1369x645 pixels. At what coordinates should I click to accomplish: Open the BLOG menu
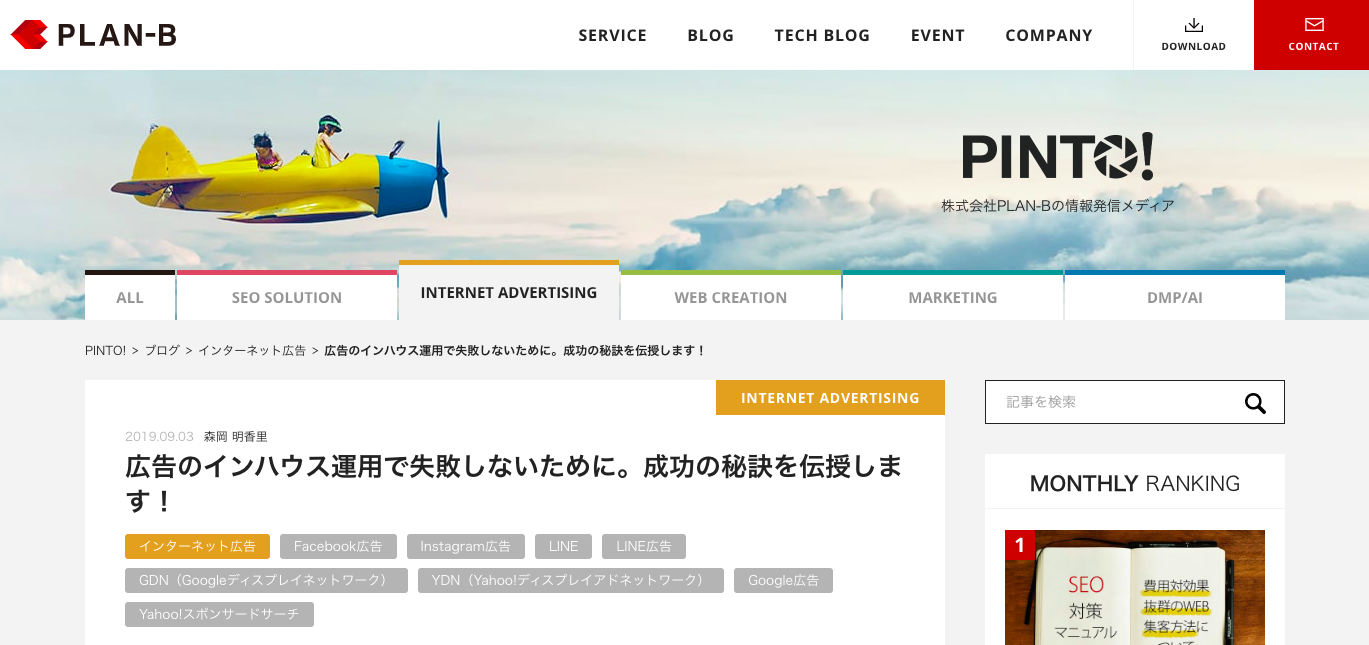[711, 35]
